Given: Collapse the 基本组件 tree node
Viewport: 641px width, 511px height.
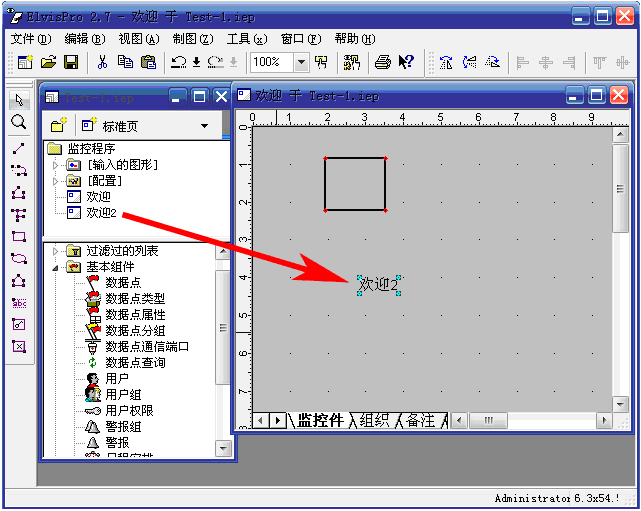Looking at the screenshot, I should click(x=55, y=267).
